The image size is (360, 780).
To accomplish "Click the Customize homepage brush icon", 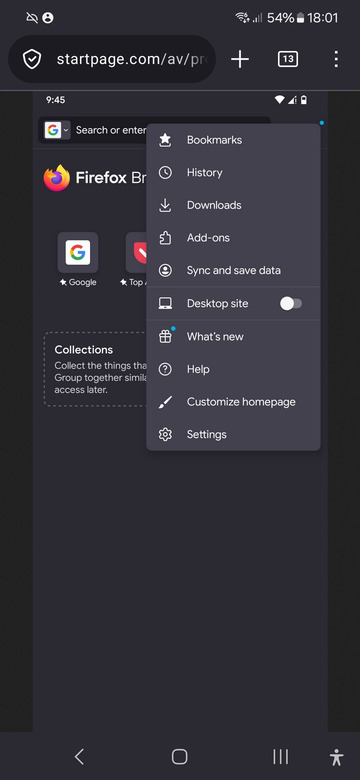I will pyautogui.click(x=165, y=402).
